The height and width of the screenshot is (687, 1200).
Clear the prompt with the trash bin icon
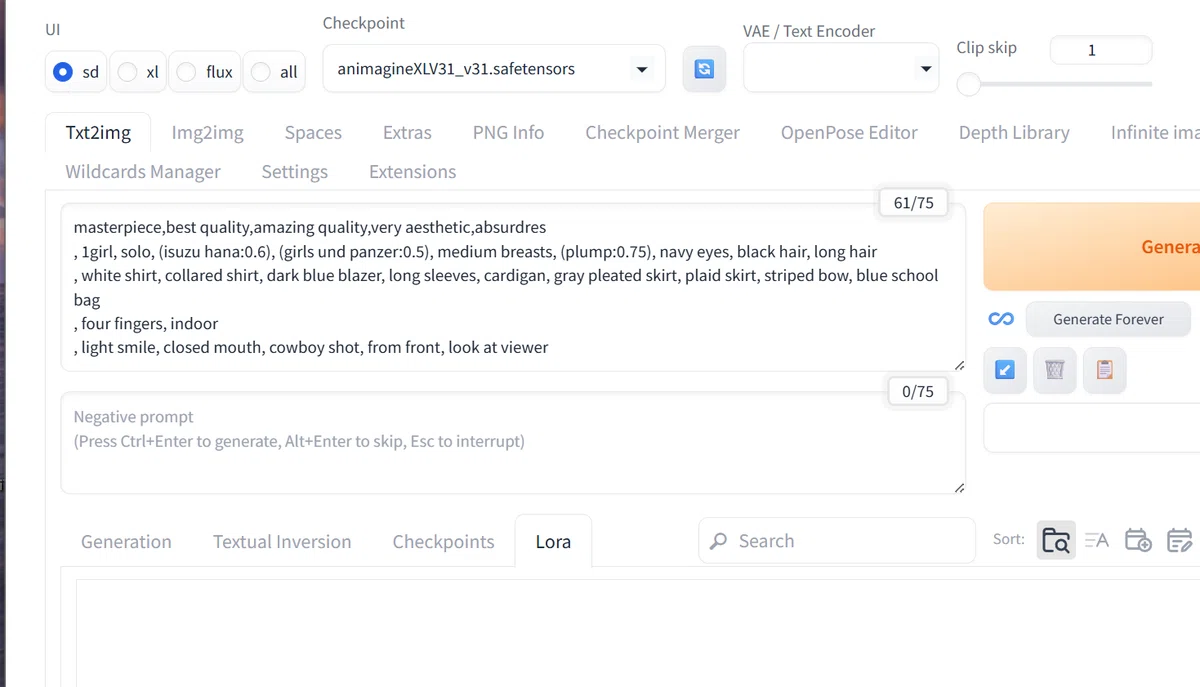1054,370
